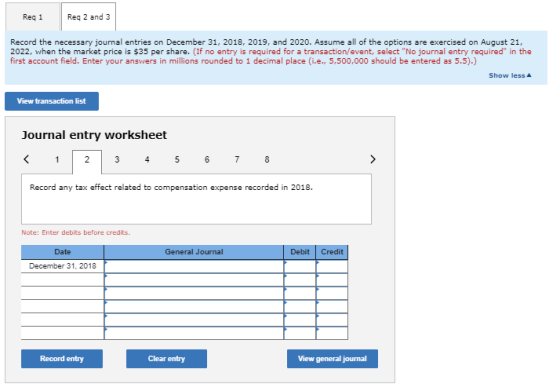The width and height of the screenshot is (560, 391).
Task: Click the Debit cell in December 31, 2018 row
Action: [x=300, y=266]
